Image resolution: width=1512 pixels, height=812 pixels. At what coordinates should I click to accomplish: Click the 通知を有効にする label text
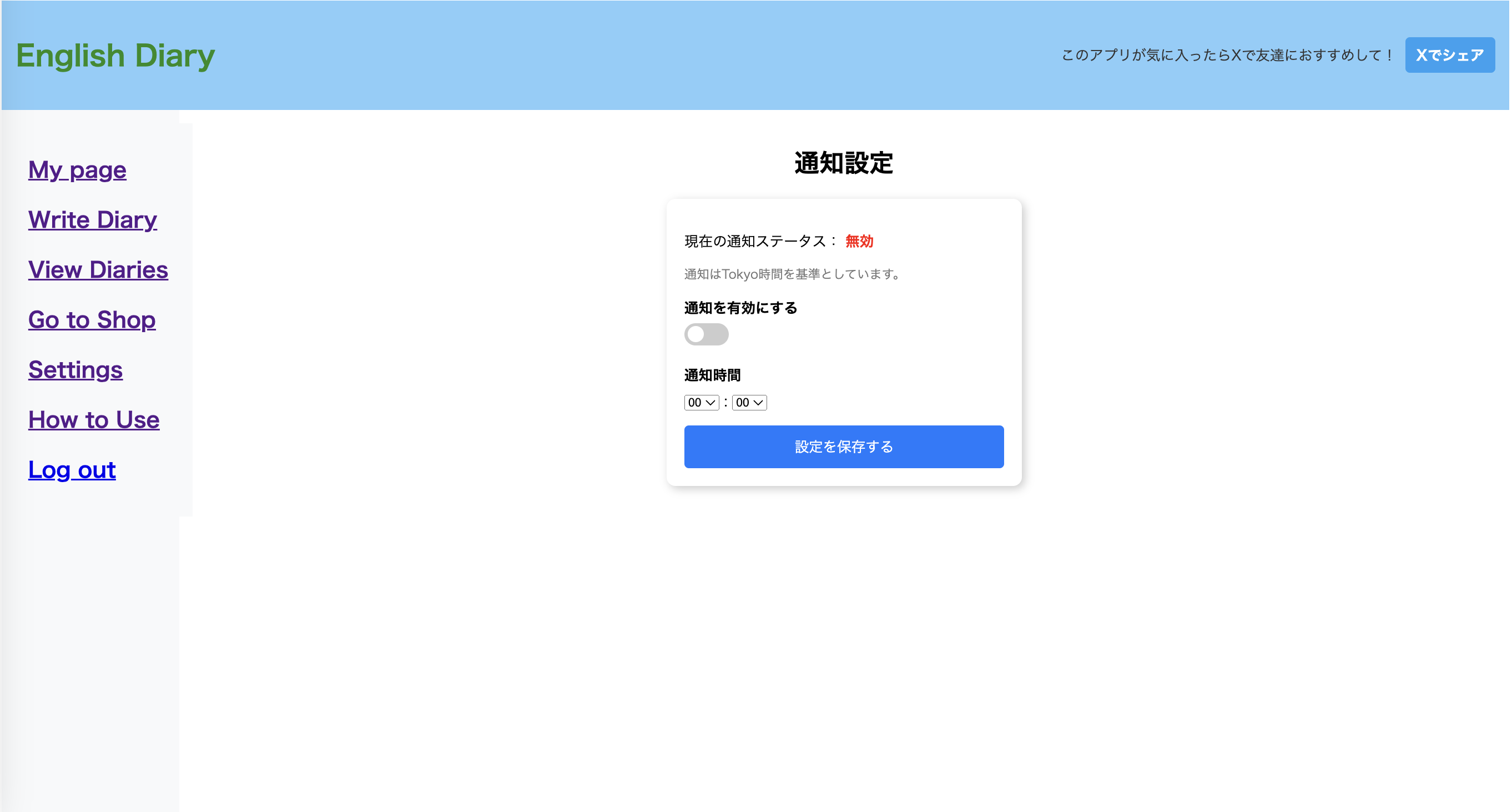[740, 308]
